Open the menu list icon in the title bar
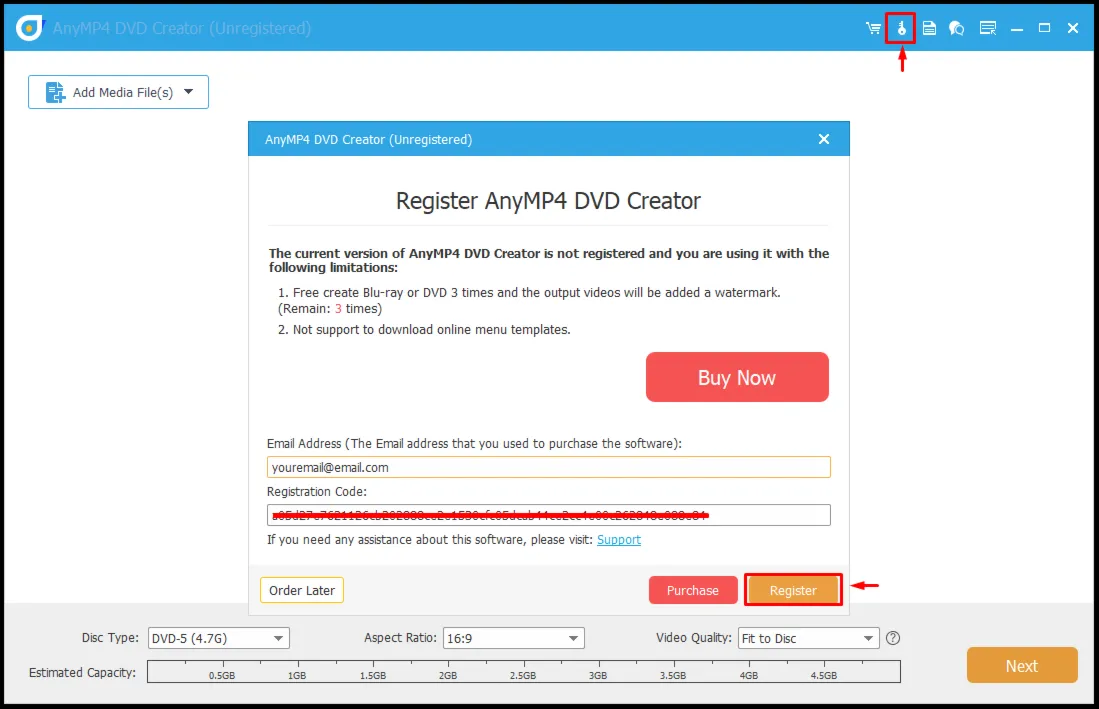The width and height of the screenshot is (1099, 709). point(988,28)
